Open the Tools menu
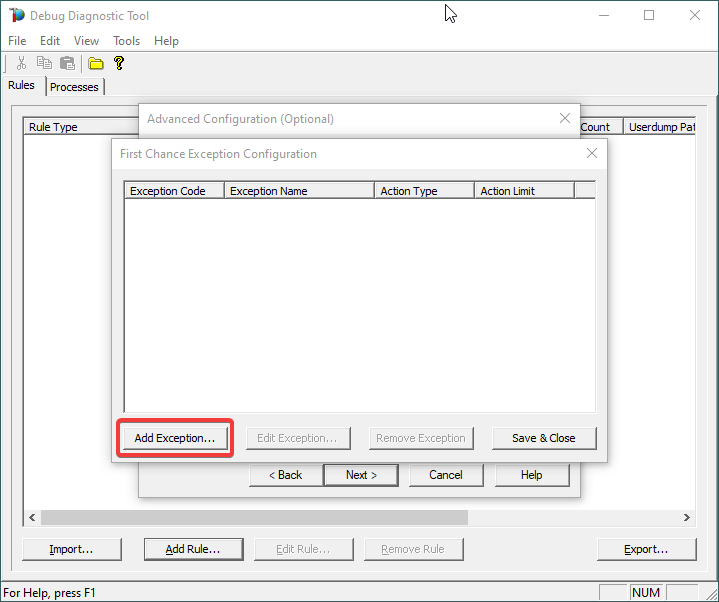 [126, 41]
